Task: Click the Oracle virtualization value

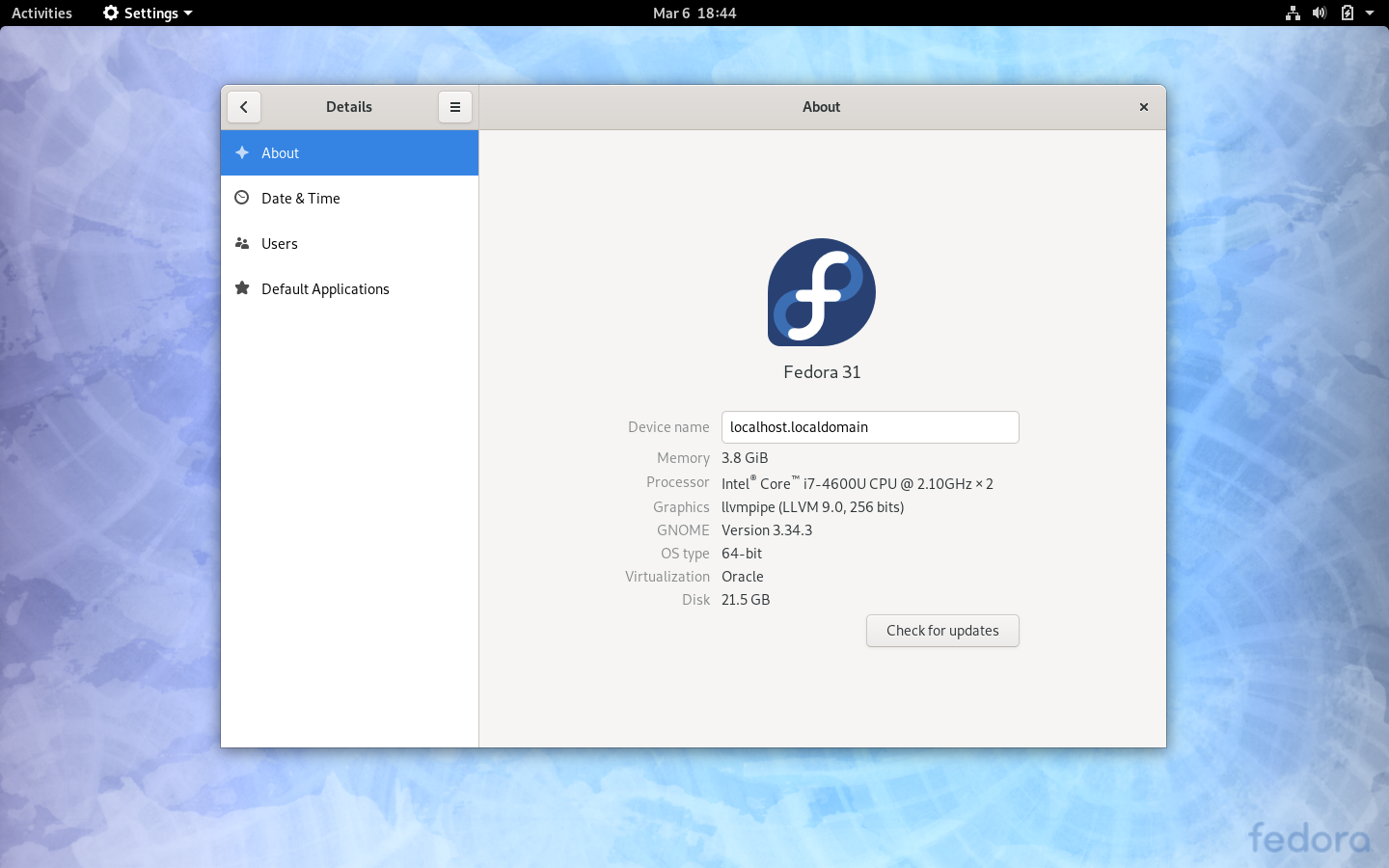Action: [x=743, y=577]
